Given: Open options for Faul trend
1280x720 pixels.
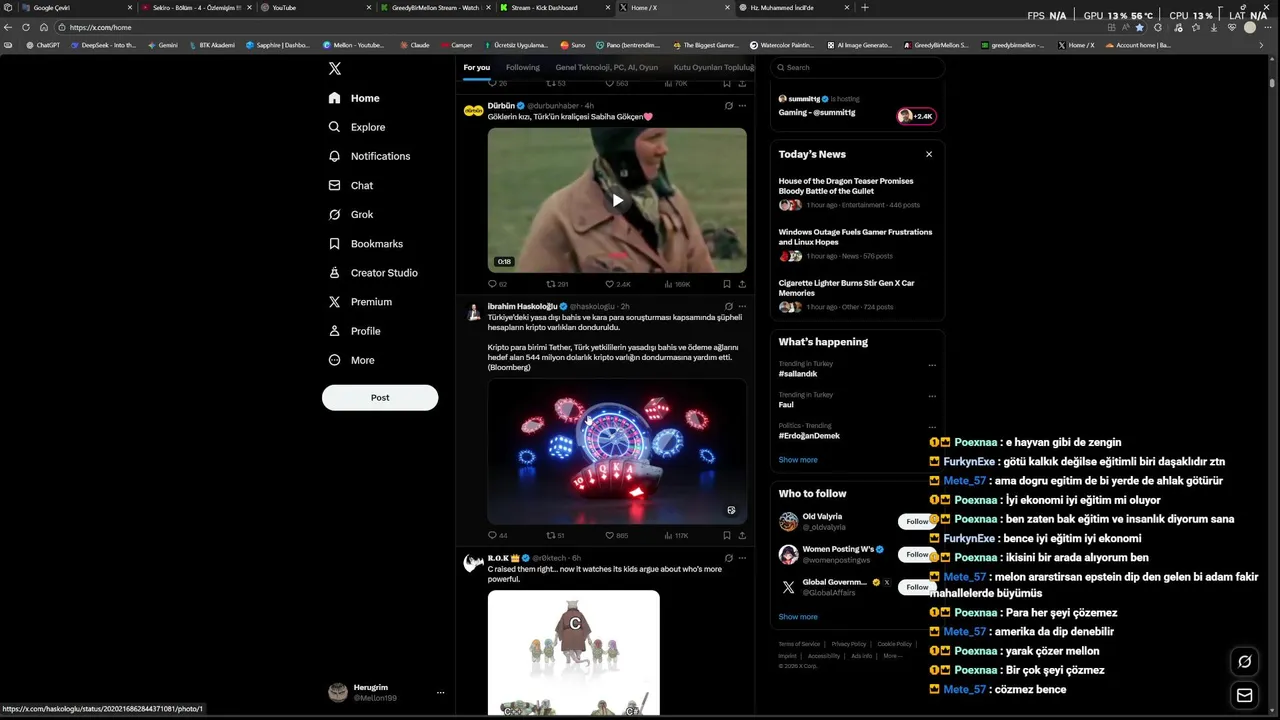Looking at the screenshot, I should point(932,396).
